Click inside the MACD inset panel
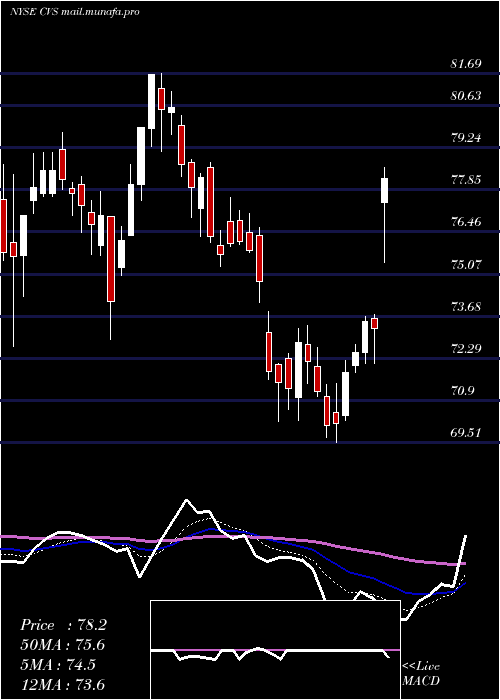The height and width of the screenshot is (700, 500). [275, 650]
